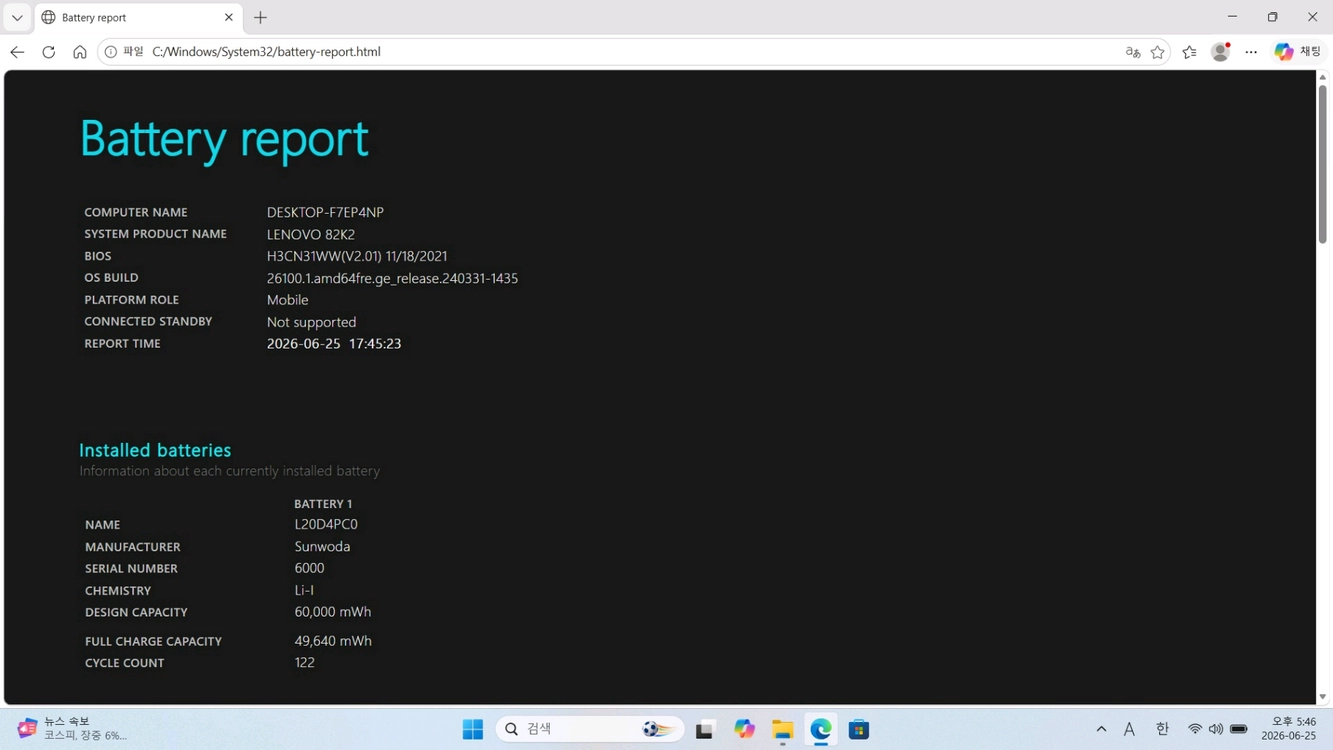
Task: Click the IME A mode indicator
Action: point(1129,729)
